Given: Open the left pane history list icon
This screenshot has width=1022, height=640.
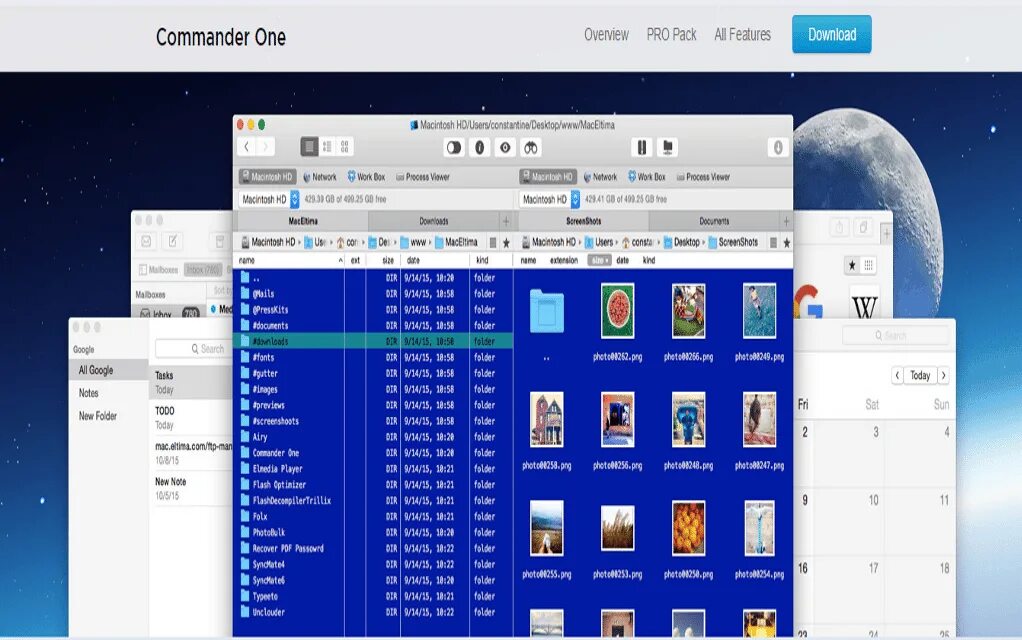Looking at the screenshot, I should pos(493,242).
